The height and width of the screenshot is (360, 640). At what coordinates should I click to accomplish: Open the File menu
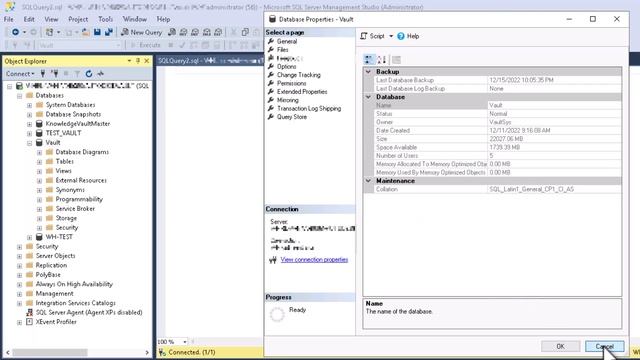coord(9,19)
